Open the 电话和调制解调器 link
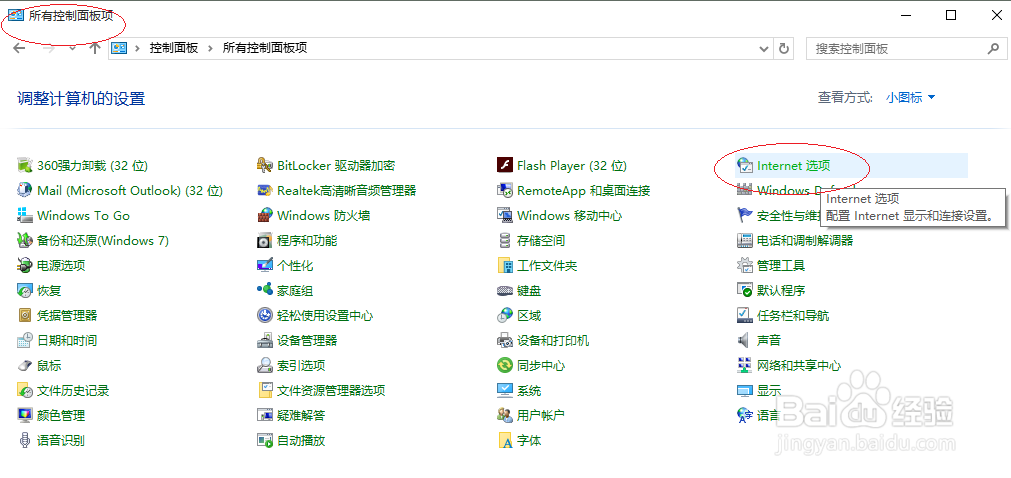Image resolution: width=1011 pixels, height=478 pixels. point(805,241)
